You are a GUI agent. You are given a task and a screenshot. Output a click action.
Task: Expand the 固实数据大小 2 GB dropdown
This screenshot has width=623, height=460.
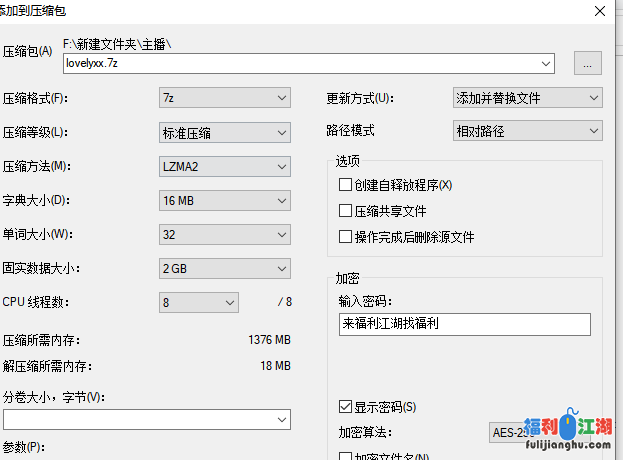[224, 269]
